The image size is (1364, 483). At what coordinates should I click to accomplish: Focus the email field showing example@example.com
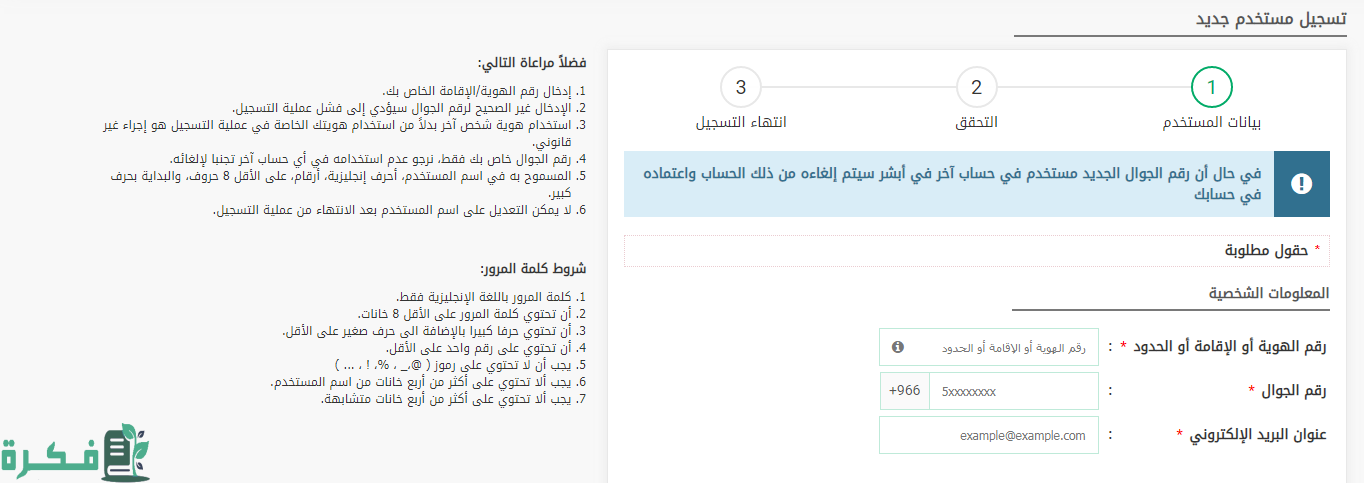pos(988,435)
